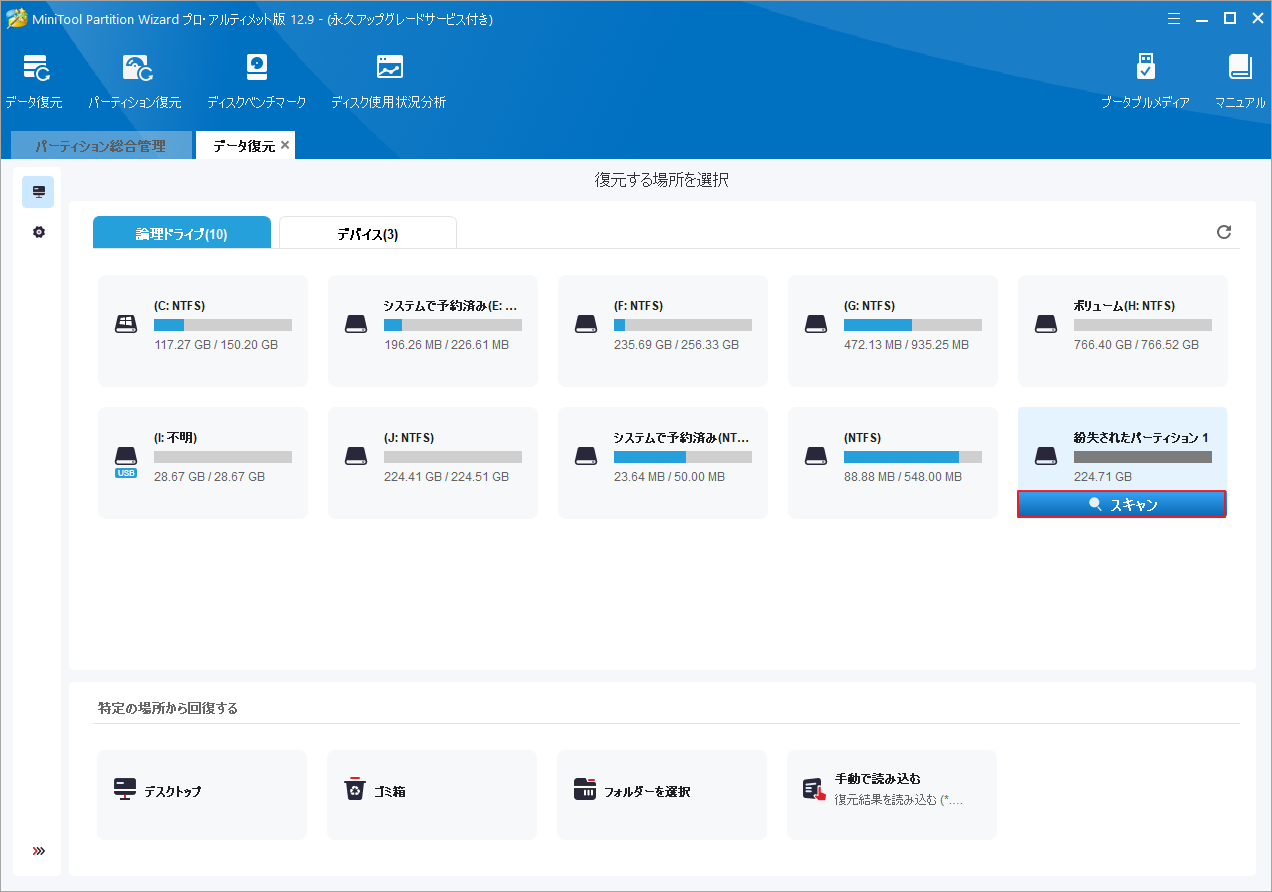Open パーティション復元 toolbar icon
The height and width of the screenshot is (892, 1272).
click(137, 68)
